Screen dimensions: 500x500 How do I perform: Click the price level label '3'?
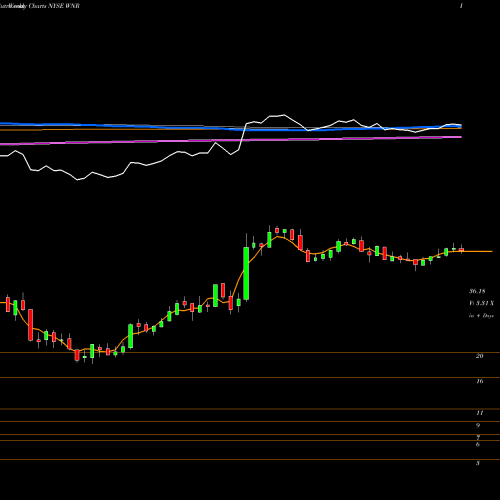click(478, 463)
